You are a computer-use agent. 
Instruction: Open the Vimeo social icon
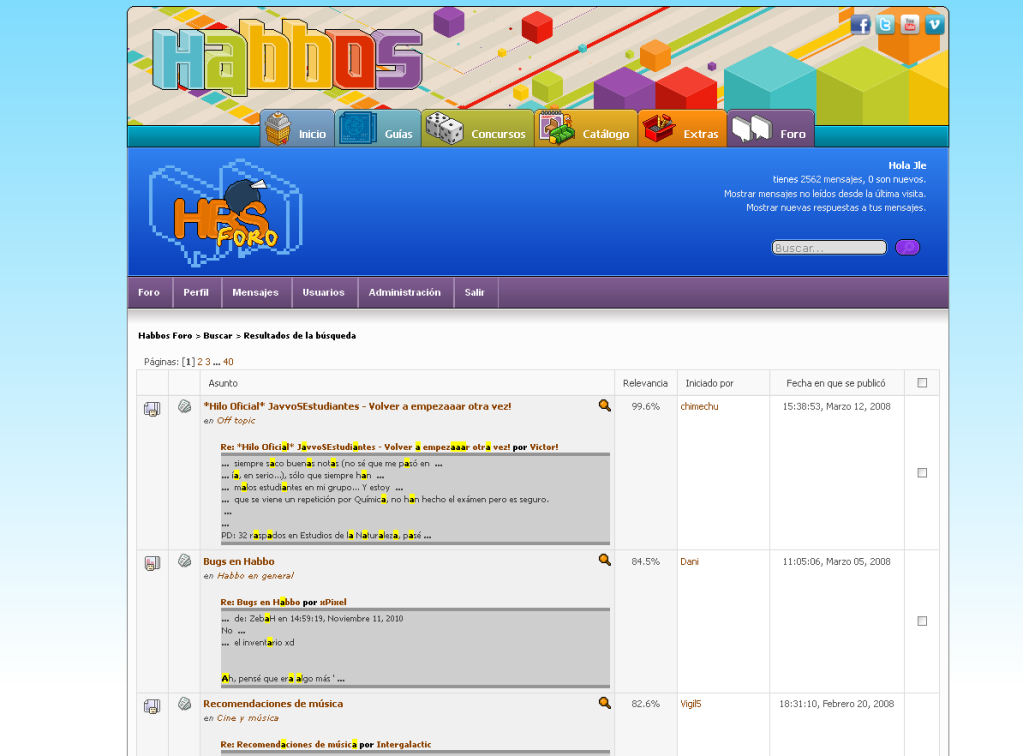(x=935, y=25)
